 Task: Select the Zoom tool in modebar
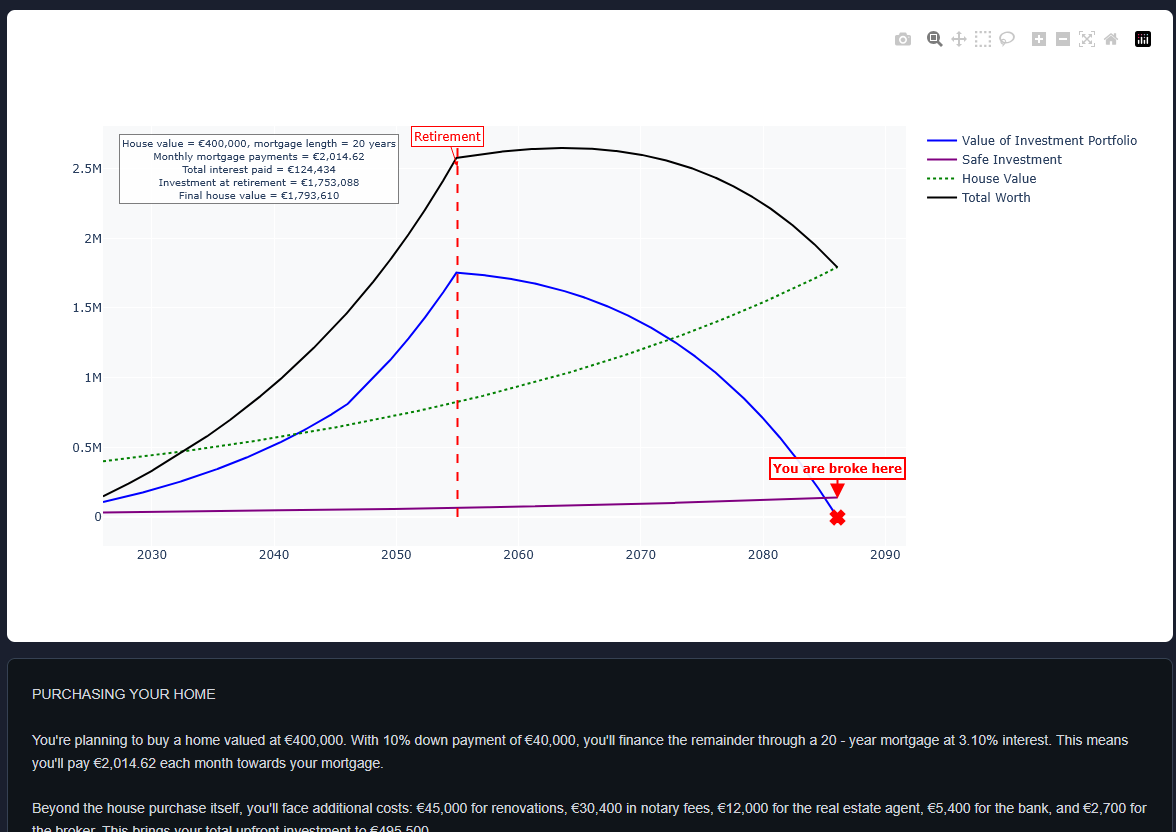pyautogui.click(x=934, y=38)
